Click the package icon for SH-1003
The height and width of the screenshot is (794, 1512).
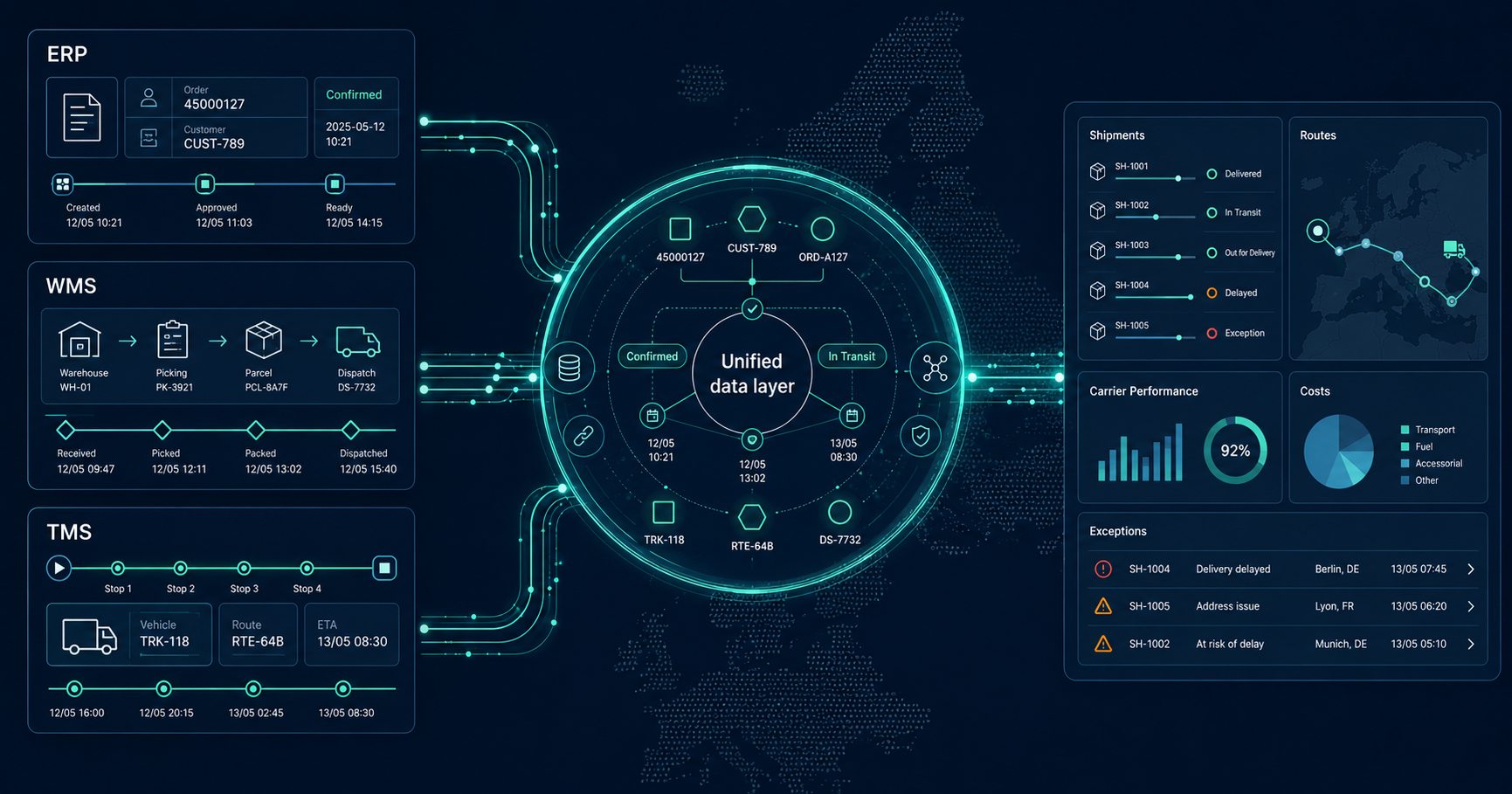(x=1098, y=251)
